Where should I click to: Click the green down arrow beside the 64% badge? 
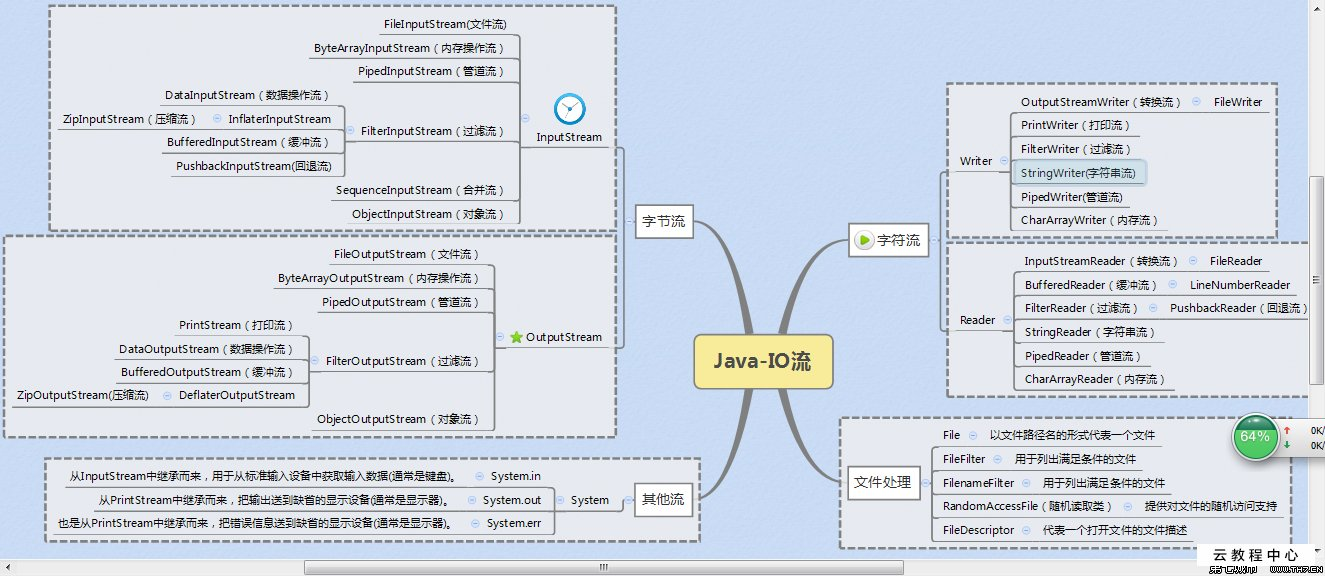[1287, 445]
